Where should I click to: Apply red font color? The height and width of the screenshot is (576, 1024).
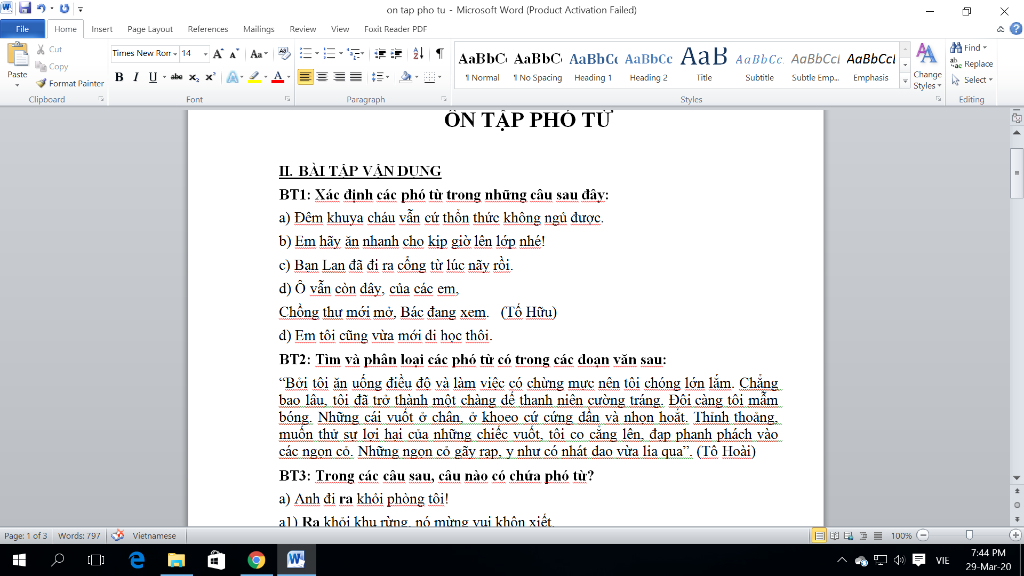(278, 77)
